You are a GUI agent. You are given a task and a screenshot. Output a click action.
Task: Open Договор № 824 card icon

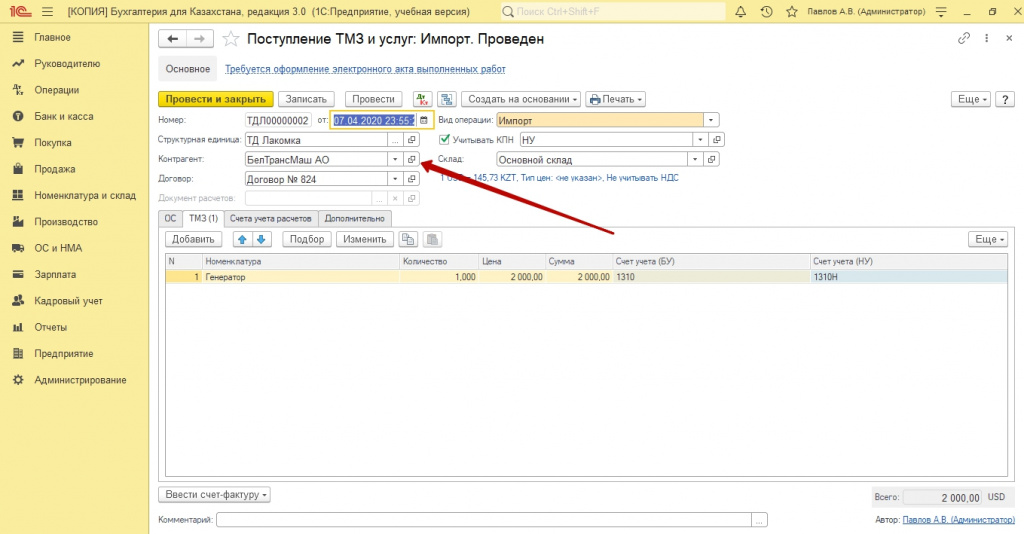click(411, 179)
